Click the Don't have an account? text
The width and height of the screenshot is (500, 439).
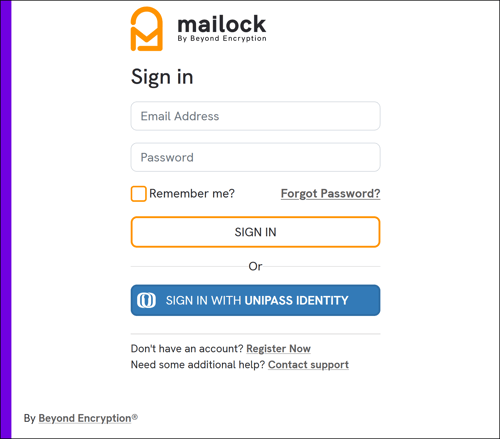187,349
